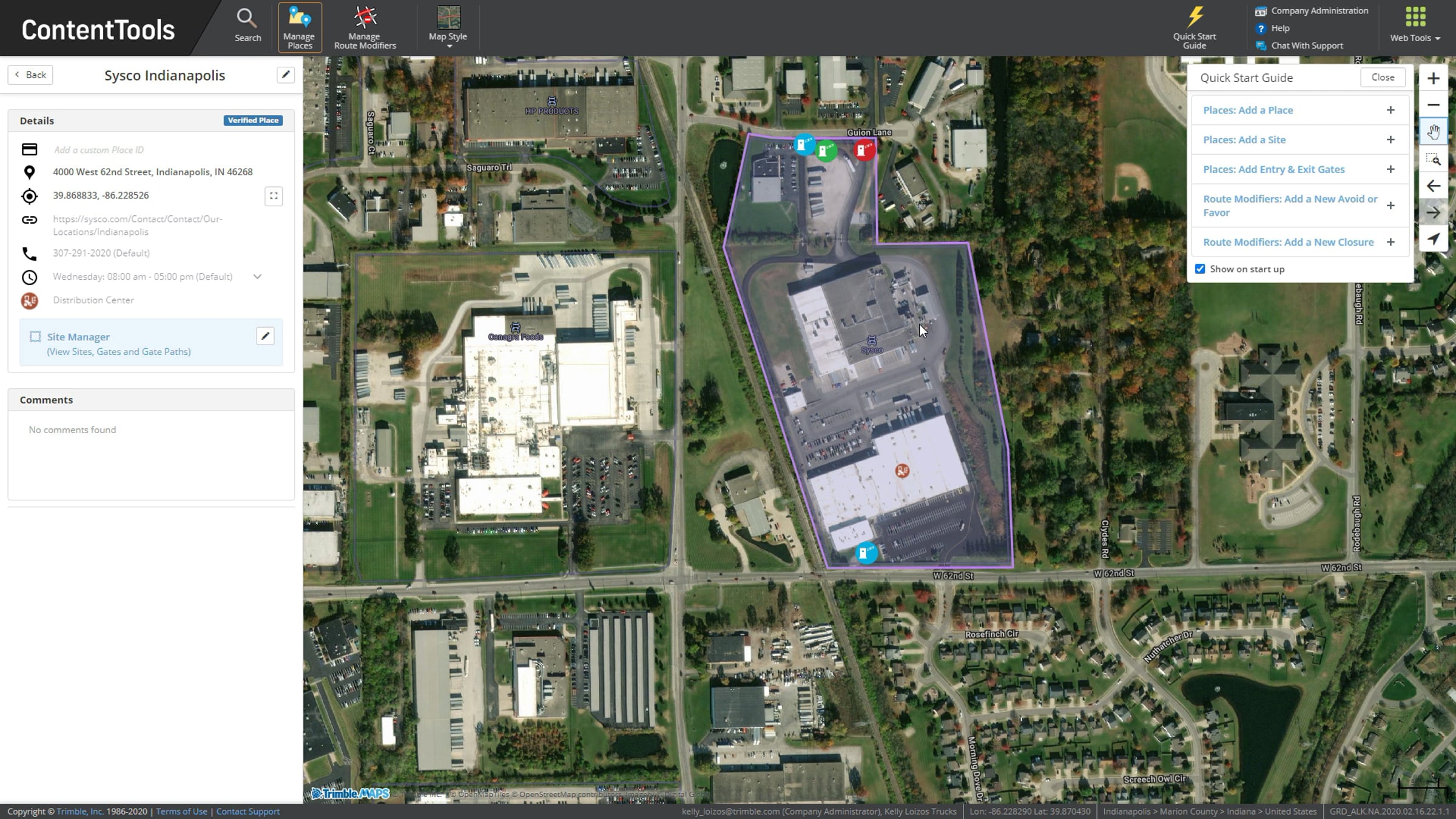Click the zoom-to-area selection tool
Viewport: 1456px width, 819px height.
pyautogui.click(x=1433, y=160)
